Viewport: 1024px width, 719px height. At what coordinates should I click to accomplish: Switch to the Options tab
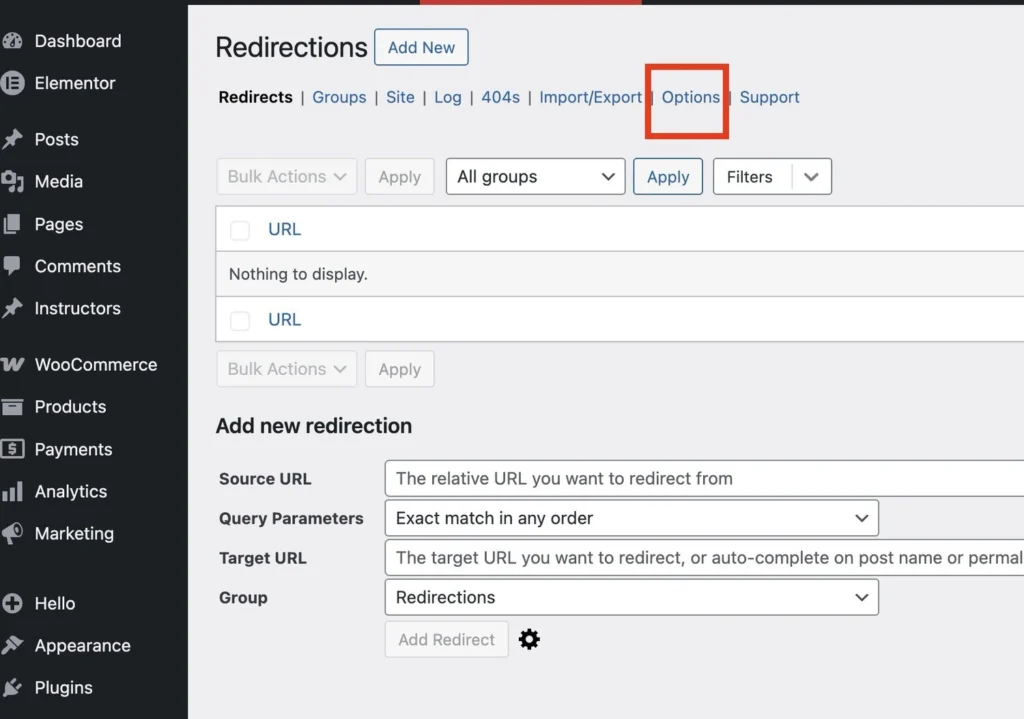[x=690, y=97]
